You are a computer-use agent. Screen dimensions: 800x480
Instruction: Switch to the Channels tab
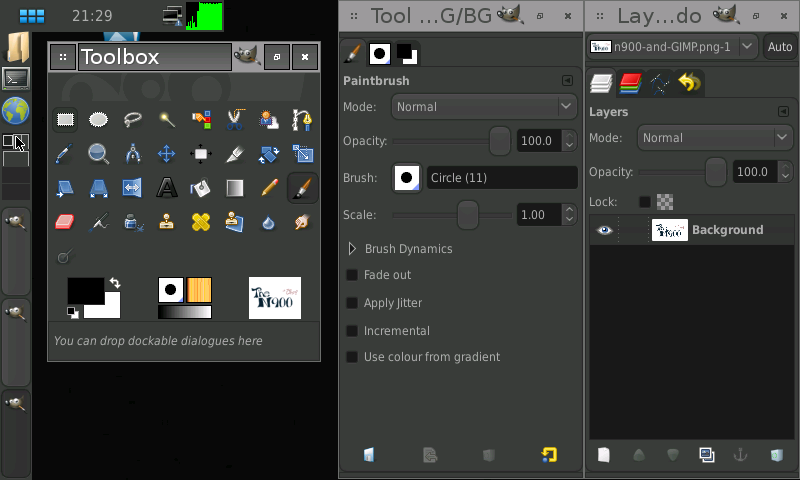point(630,83)
